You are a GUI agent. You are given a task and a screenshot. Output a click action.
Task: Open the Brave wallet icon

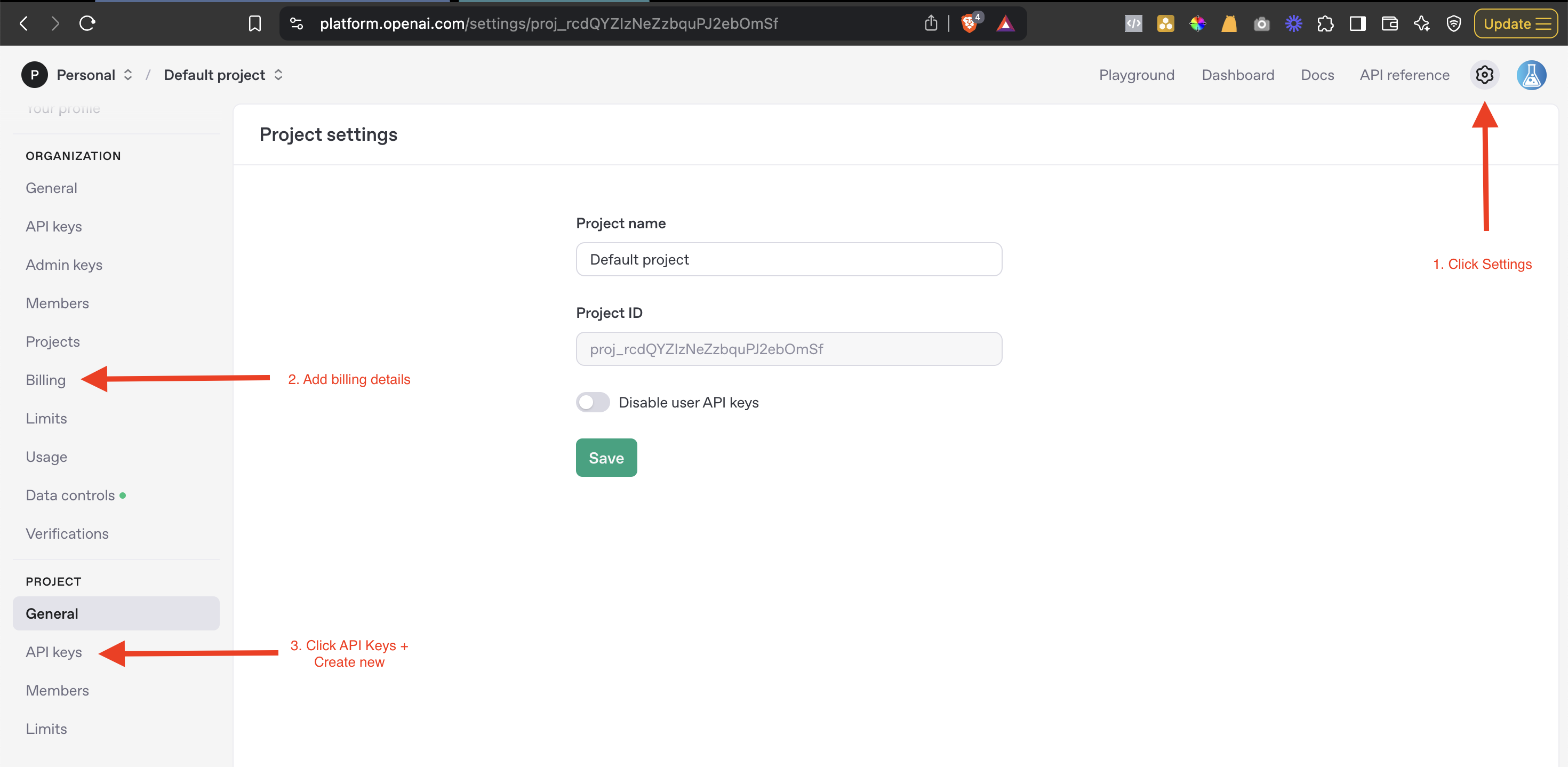[x=1389, y=24]
